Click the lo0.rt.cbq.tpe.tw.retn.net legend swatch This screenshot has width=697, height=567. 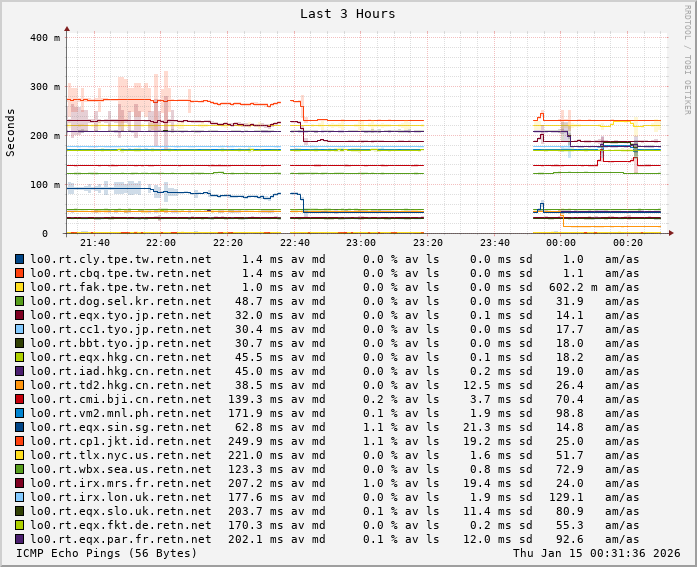coord(19,273)
